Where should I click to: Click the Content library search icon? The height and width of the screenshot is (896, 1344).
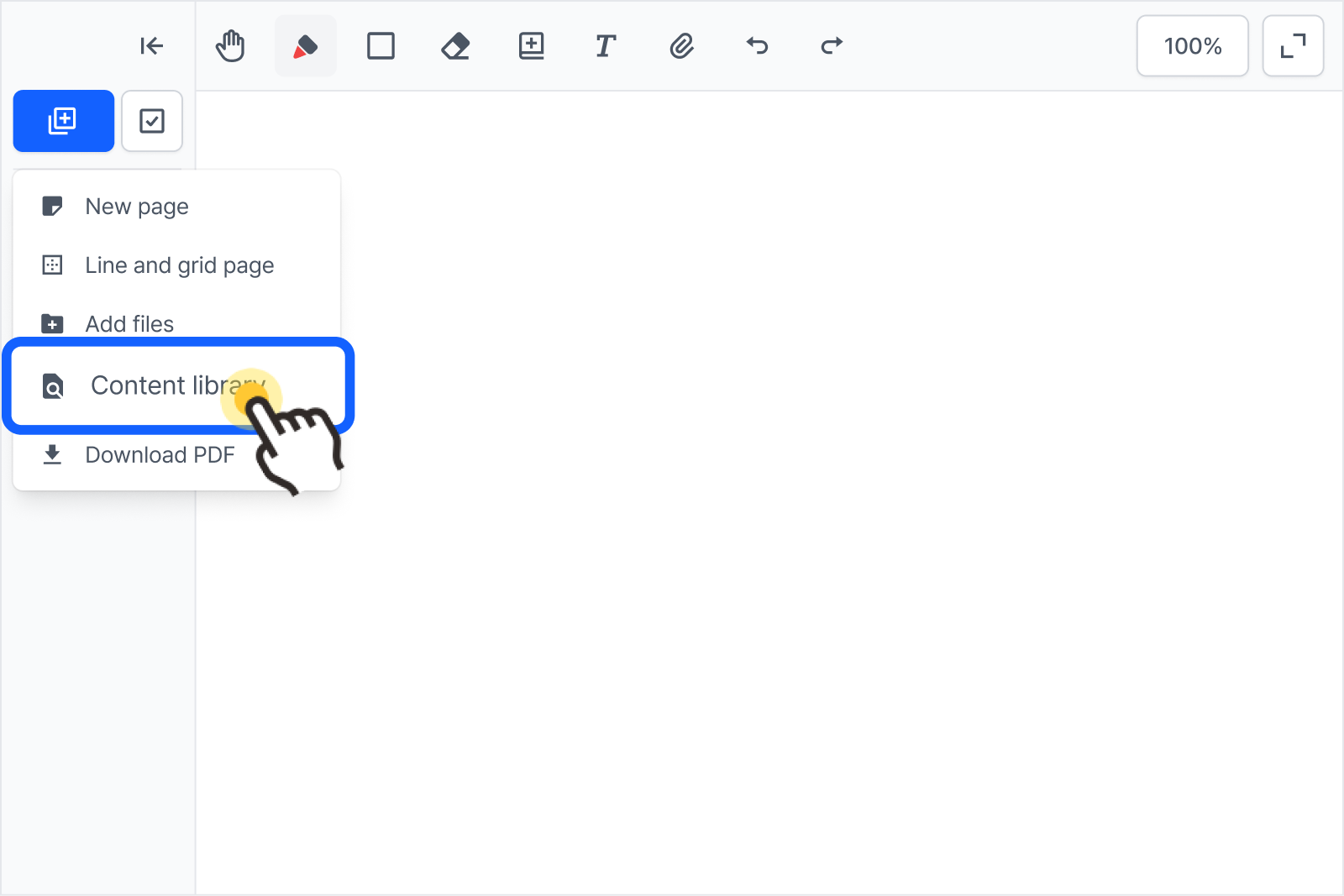[53, 386]
